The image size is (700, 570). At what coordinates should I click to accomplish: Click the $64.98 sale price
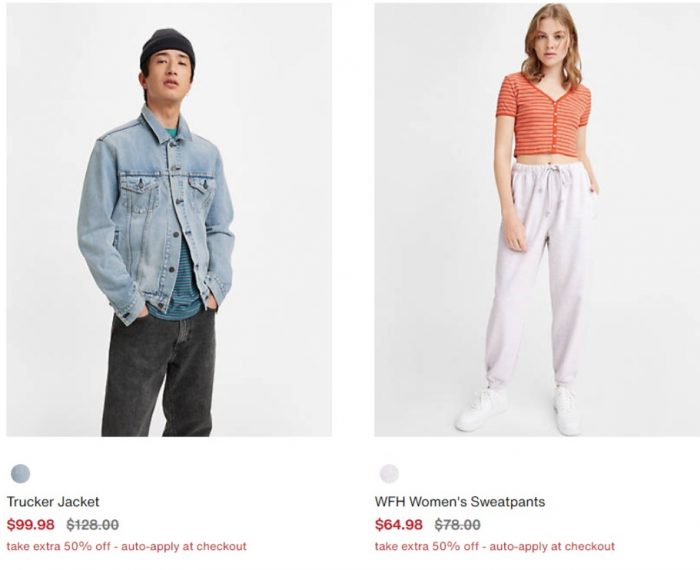[399, 524]
